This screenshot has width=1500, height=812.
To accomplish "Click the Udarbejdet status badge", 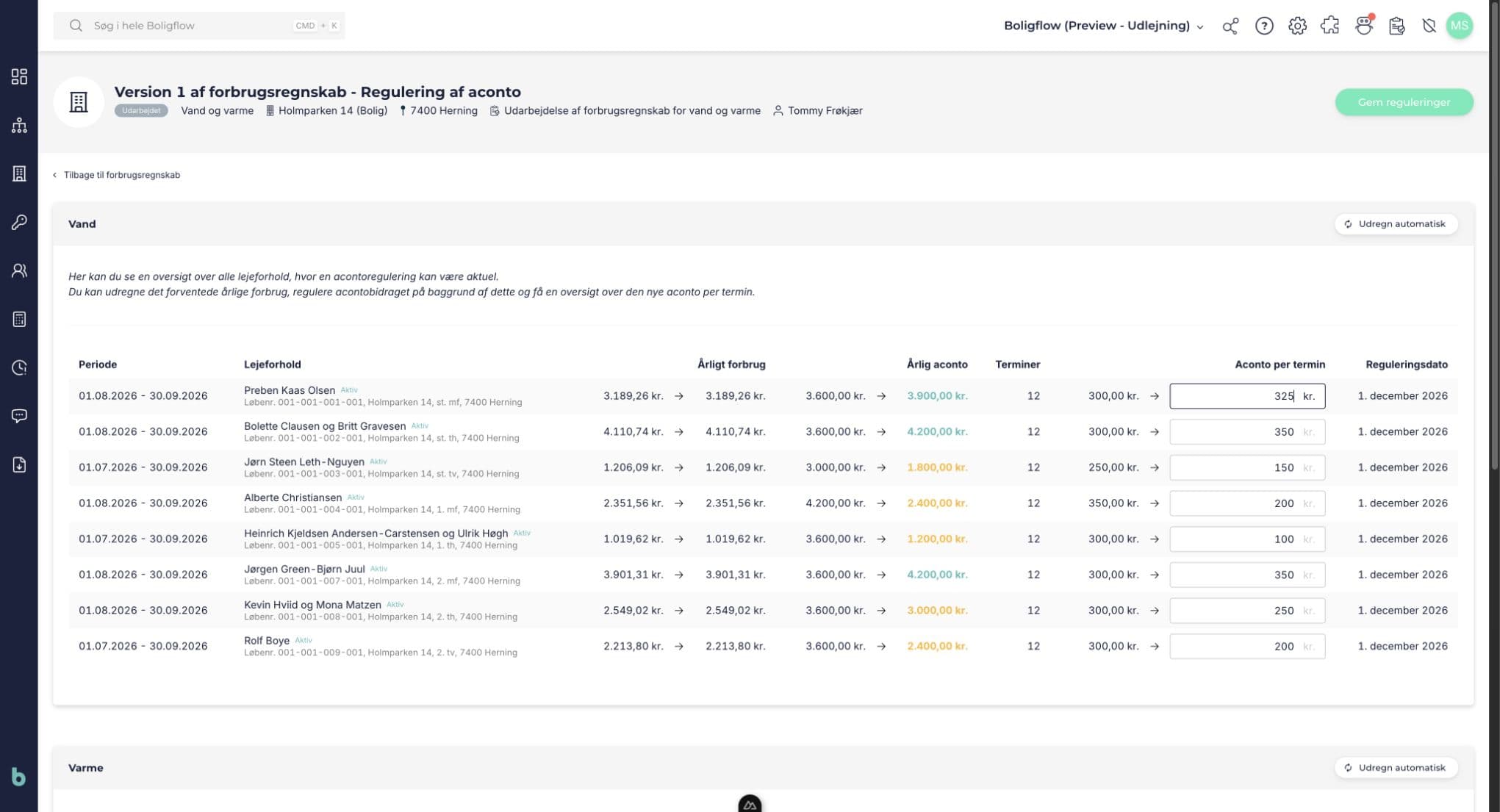I will [x=141, y=111].
